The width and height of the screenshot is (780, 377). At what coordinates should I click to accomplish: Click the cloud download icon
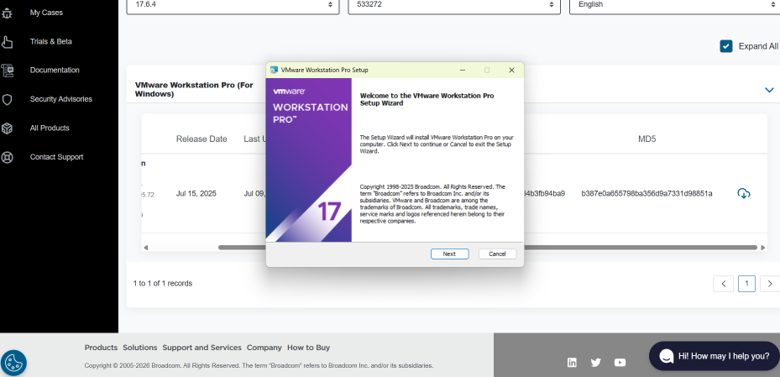pyautogui.click(x=743, y=193)
